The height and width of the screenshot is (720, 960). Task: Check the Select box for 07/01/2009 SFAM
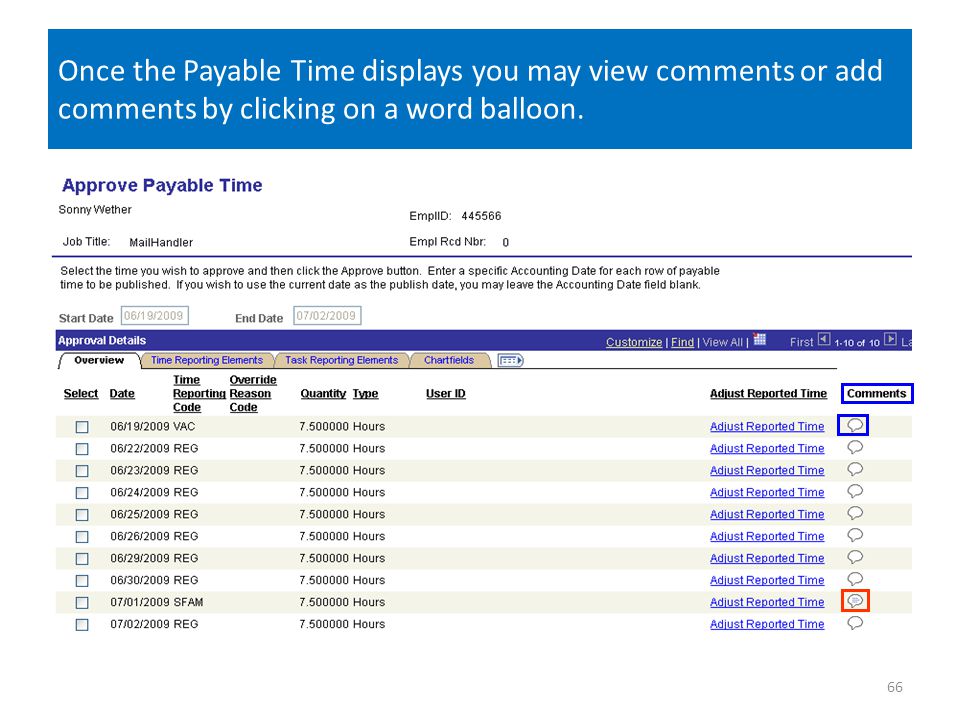(x=82, y=602)
